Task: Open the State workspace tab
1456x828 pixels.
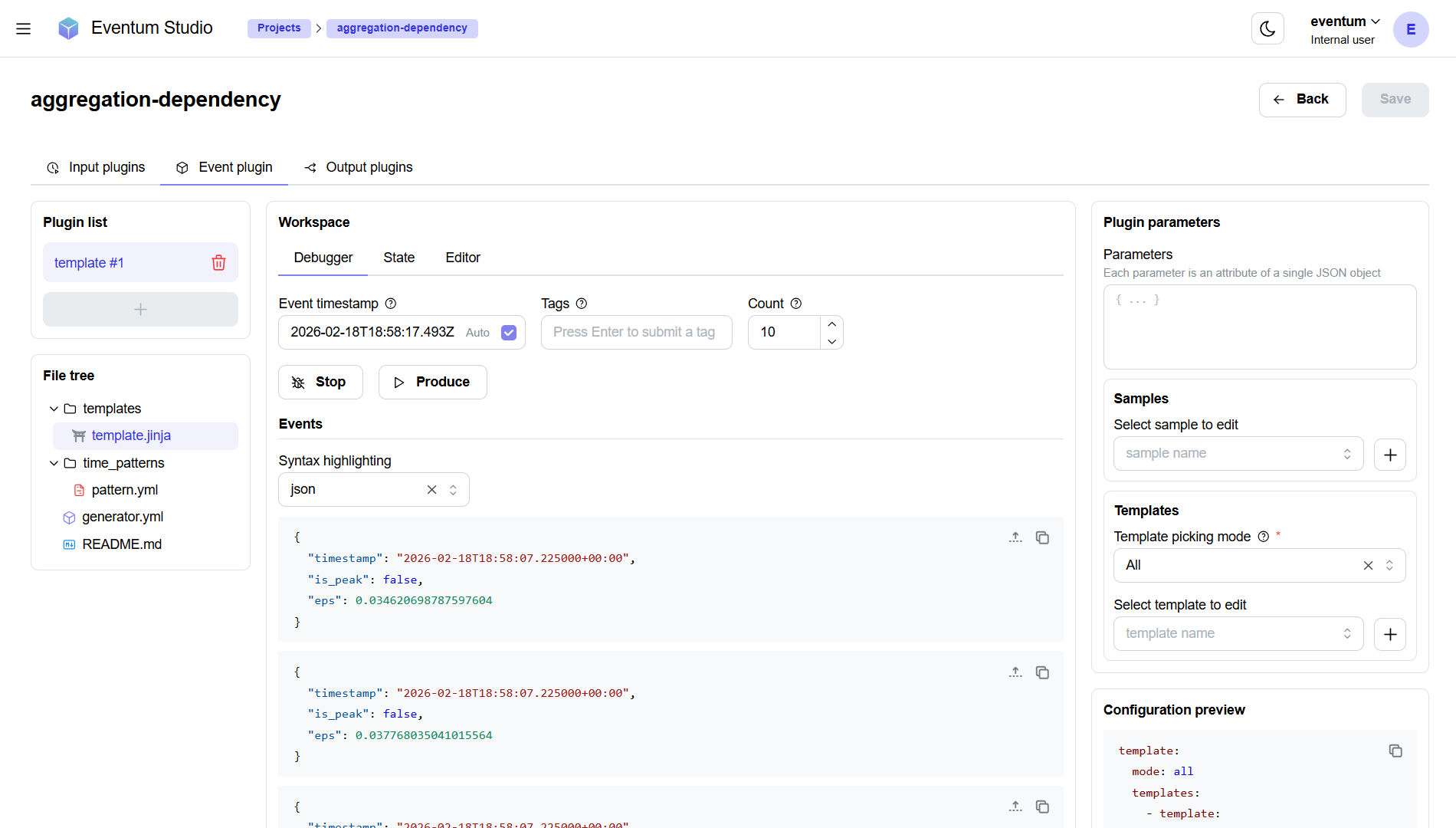Action: [x=398, y=258]
